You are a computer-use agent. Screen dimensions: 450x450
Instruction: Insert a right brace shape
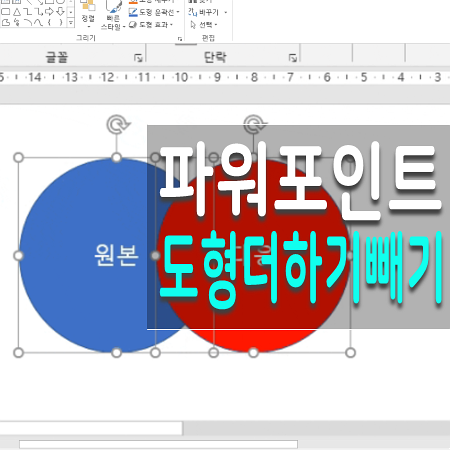61,22
